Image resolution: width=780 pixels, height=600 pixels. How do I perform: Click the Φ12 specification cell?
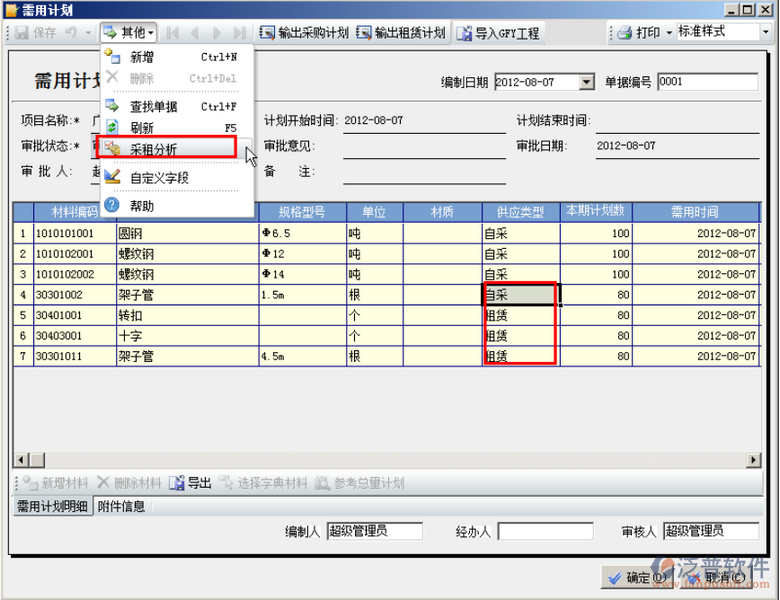302,254
